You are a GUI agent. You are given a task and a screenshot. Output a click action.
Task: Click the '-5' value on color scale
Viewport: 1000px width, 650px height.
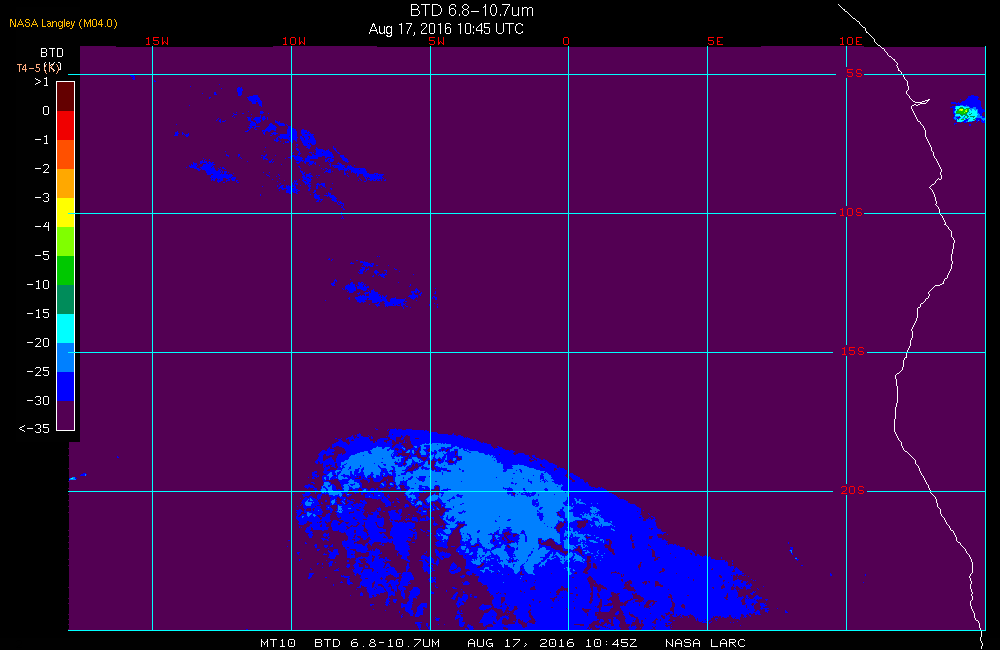click(41, 256)
